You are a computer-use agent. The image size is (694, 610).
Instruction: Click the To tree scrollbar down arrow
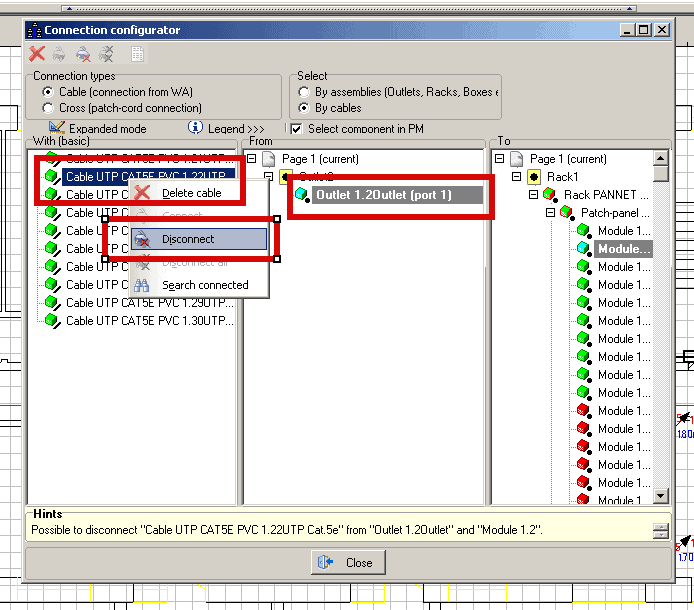coord(660,495)
